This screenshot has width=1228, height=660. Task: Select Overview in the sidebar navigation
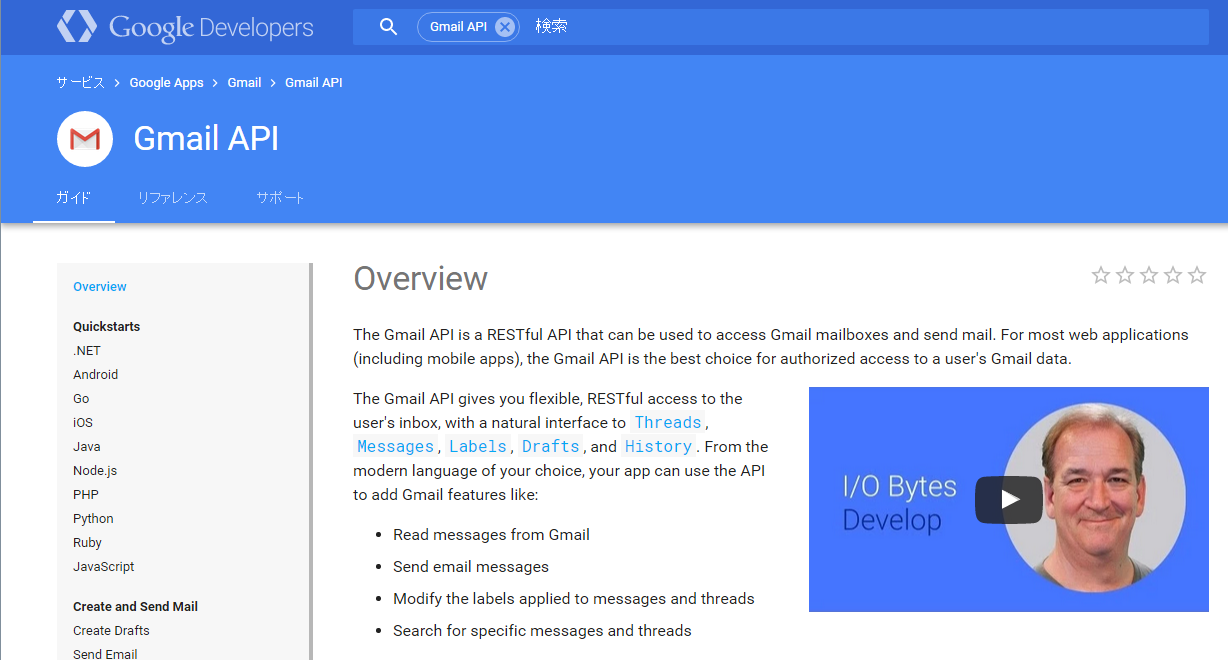coord(100,287)
